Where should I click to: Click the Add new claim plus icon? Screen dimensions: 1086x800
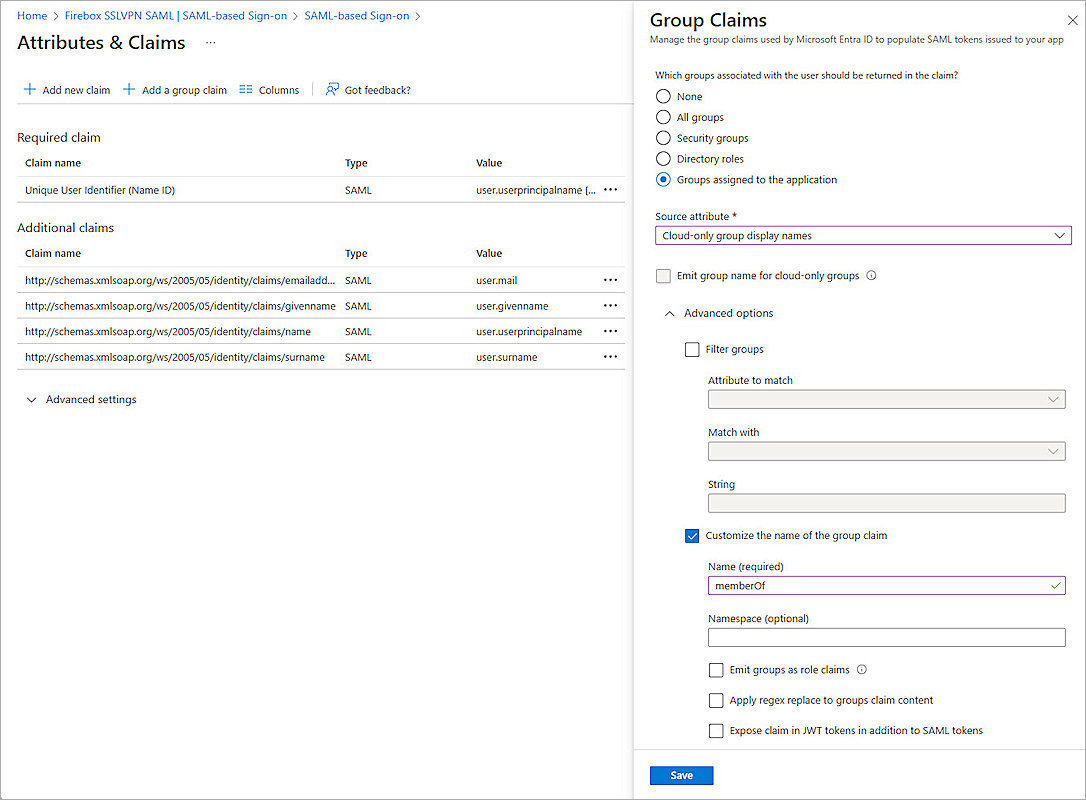tap(29, 89)
